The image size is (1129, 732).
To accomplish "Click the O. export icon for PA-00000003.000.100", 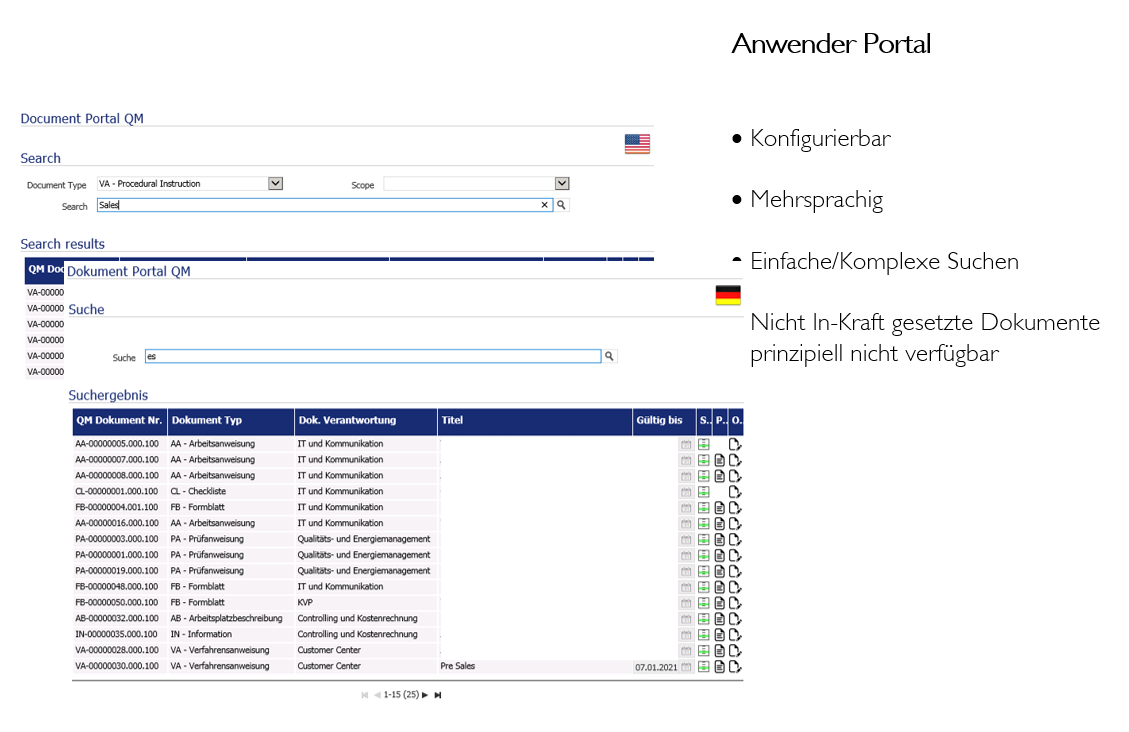I will tap(735, 540).
